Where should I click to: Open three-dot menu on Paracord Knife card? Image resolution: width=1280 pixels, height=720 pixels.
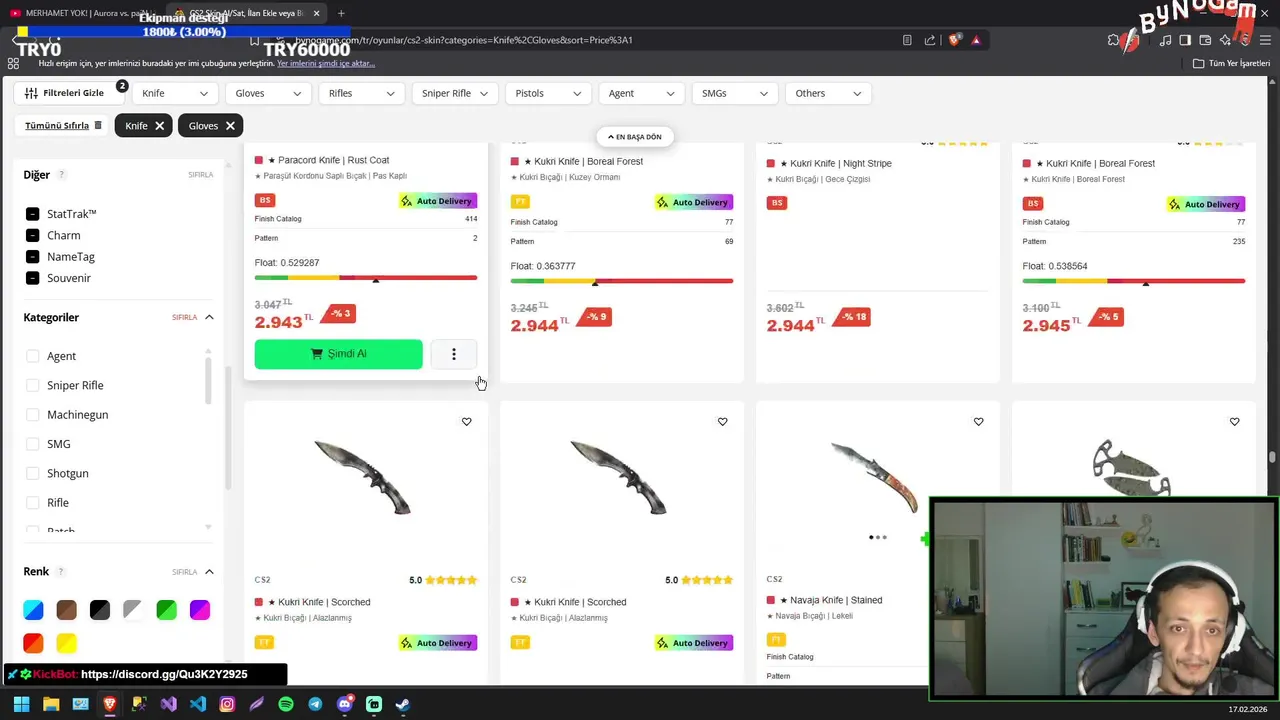click(454, 354)
